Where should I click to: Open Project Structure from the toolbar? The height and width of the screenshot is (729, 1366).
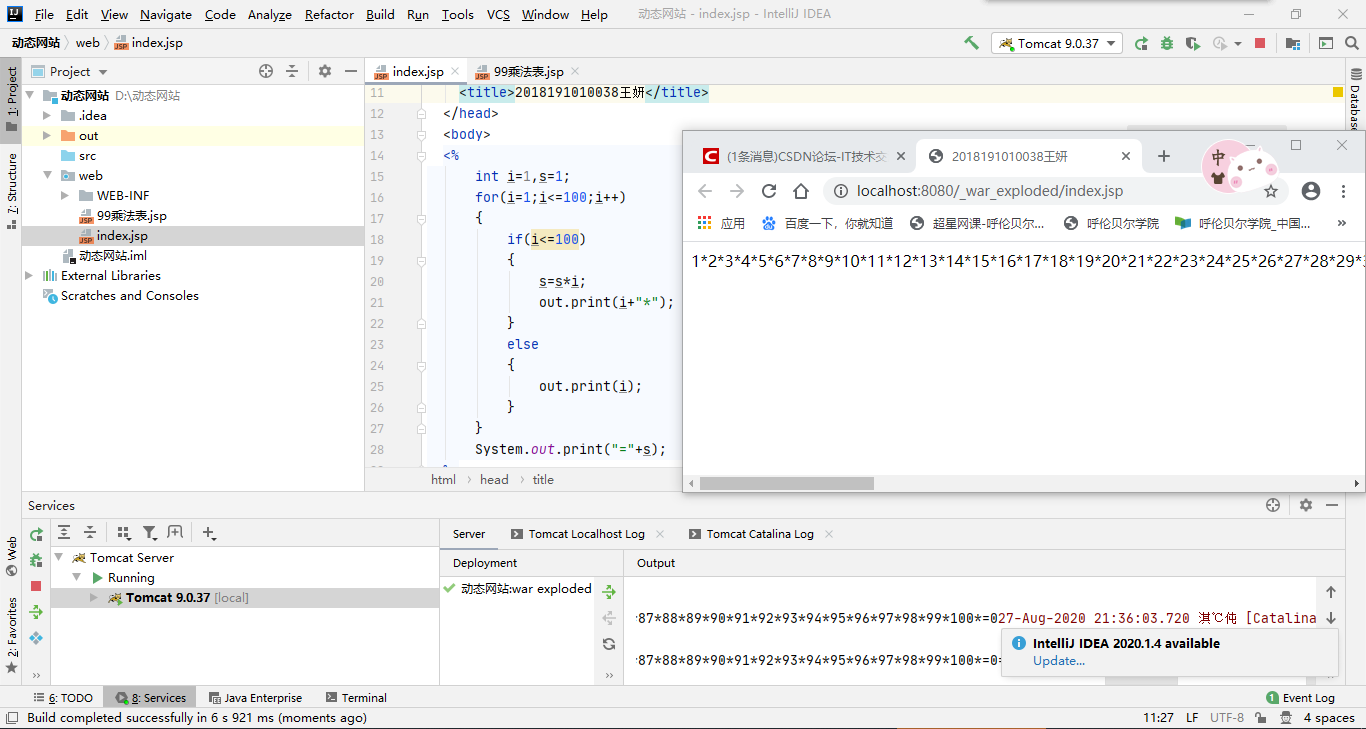(x=1293, y=43)
